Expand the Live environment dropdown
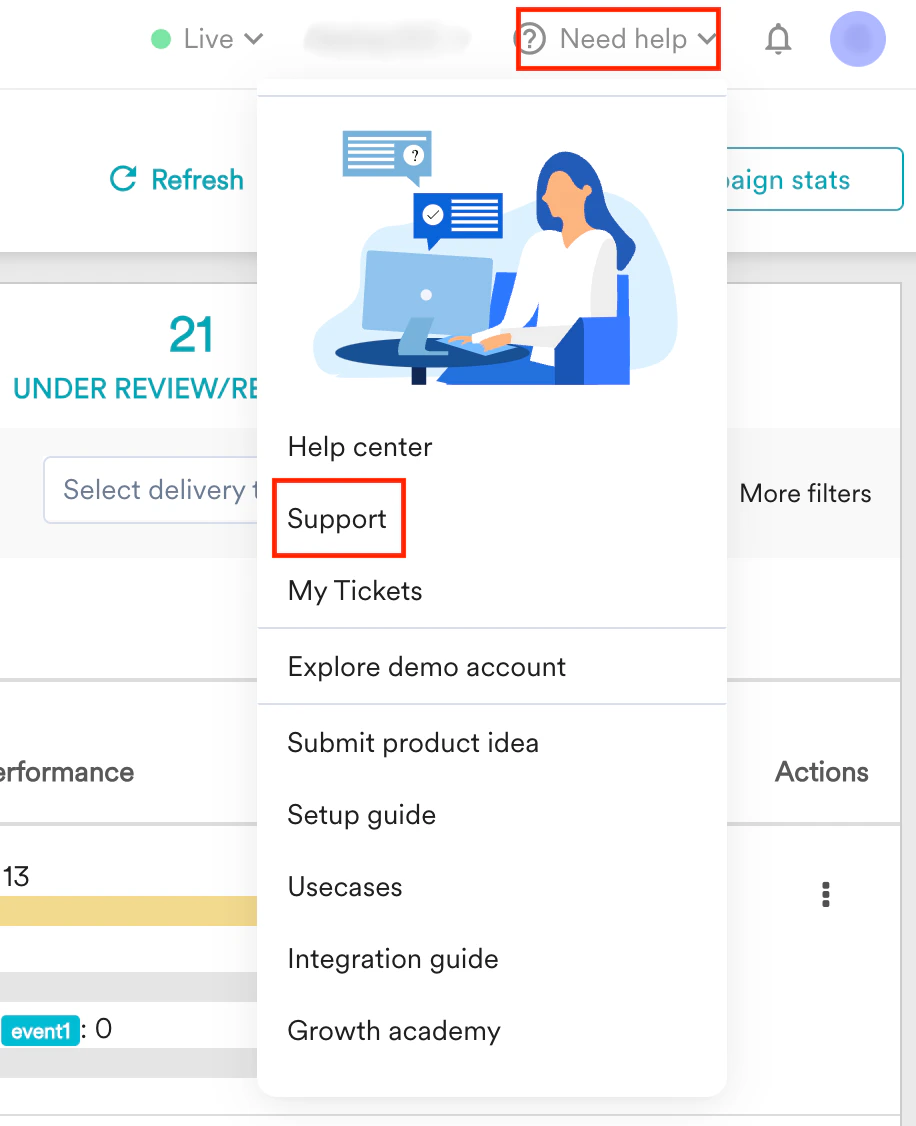Screen dimensions: 916x1126 point(208,39)
